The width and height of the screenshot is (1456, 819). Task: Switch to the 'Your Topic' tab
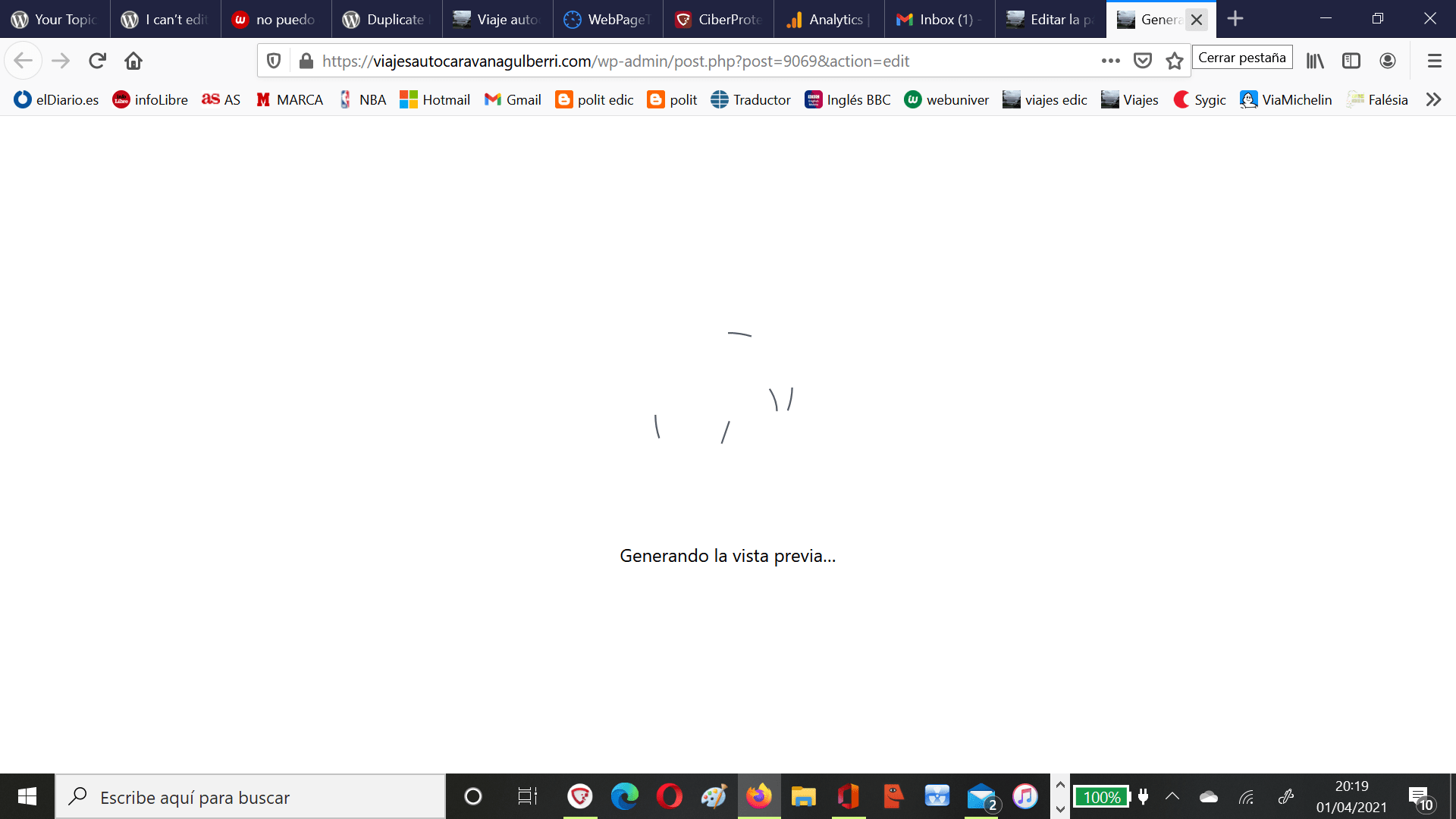tap(55, 19)
